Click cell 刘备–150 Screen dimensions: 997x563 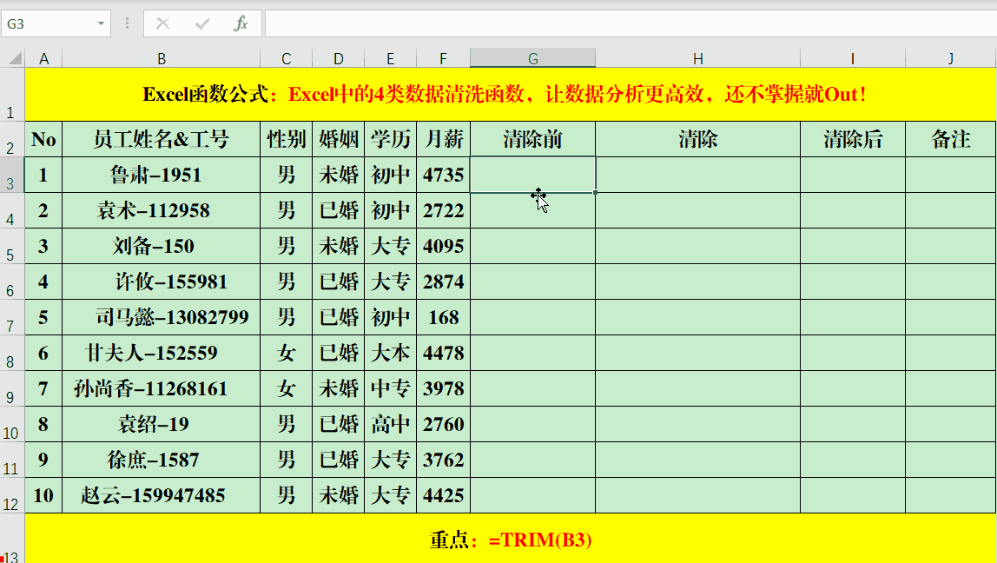162,246
